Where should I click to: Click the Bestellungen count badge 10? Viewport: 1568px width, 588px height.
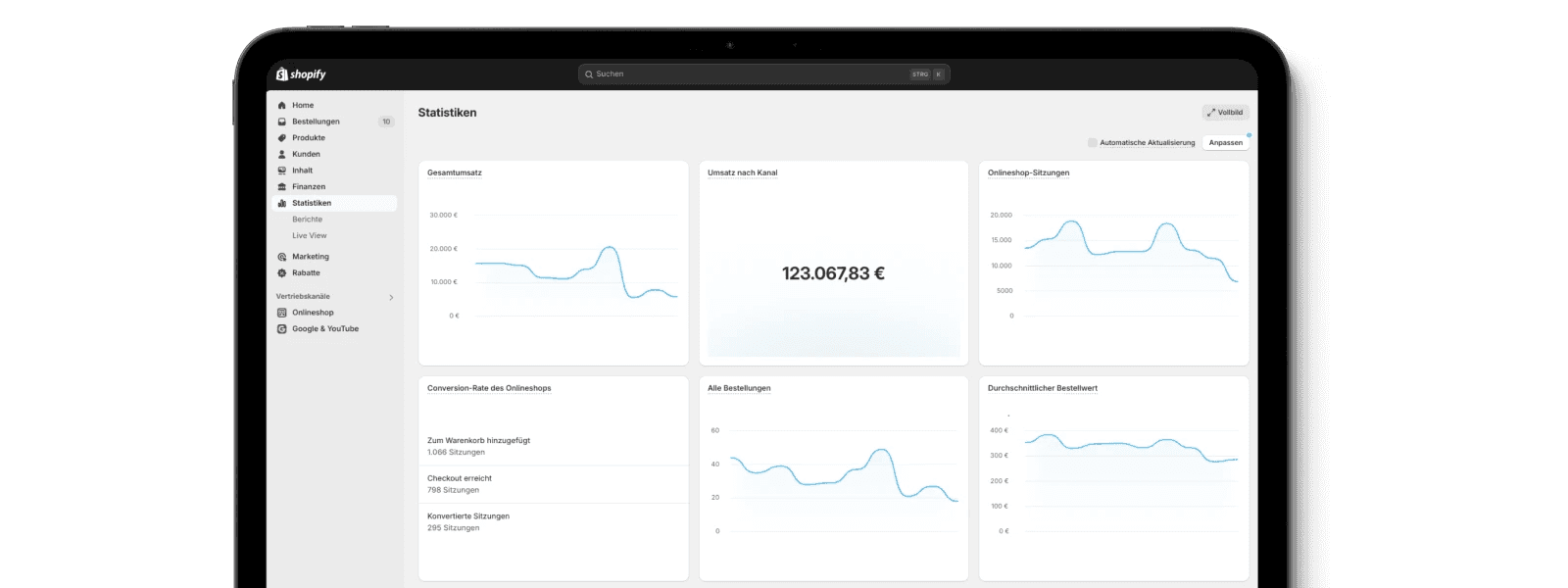386,122
